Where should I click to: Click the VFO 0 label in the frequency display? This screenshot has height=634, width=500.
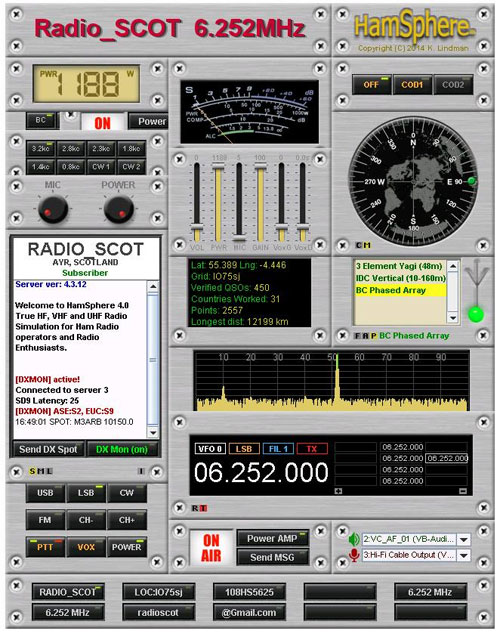point(209,449)
